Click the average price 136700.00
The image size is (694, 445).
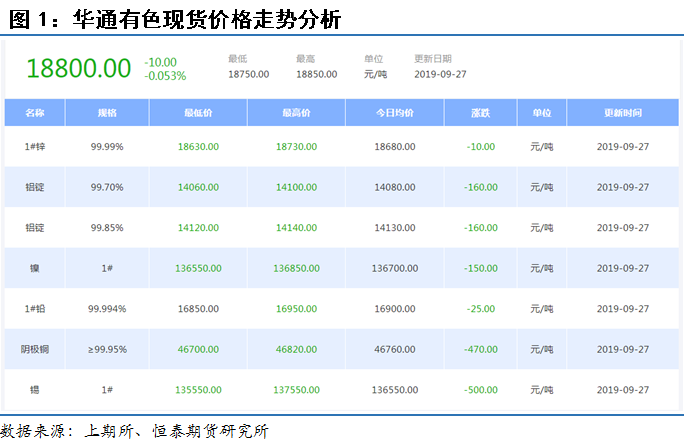coord(395,268)
